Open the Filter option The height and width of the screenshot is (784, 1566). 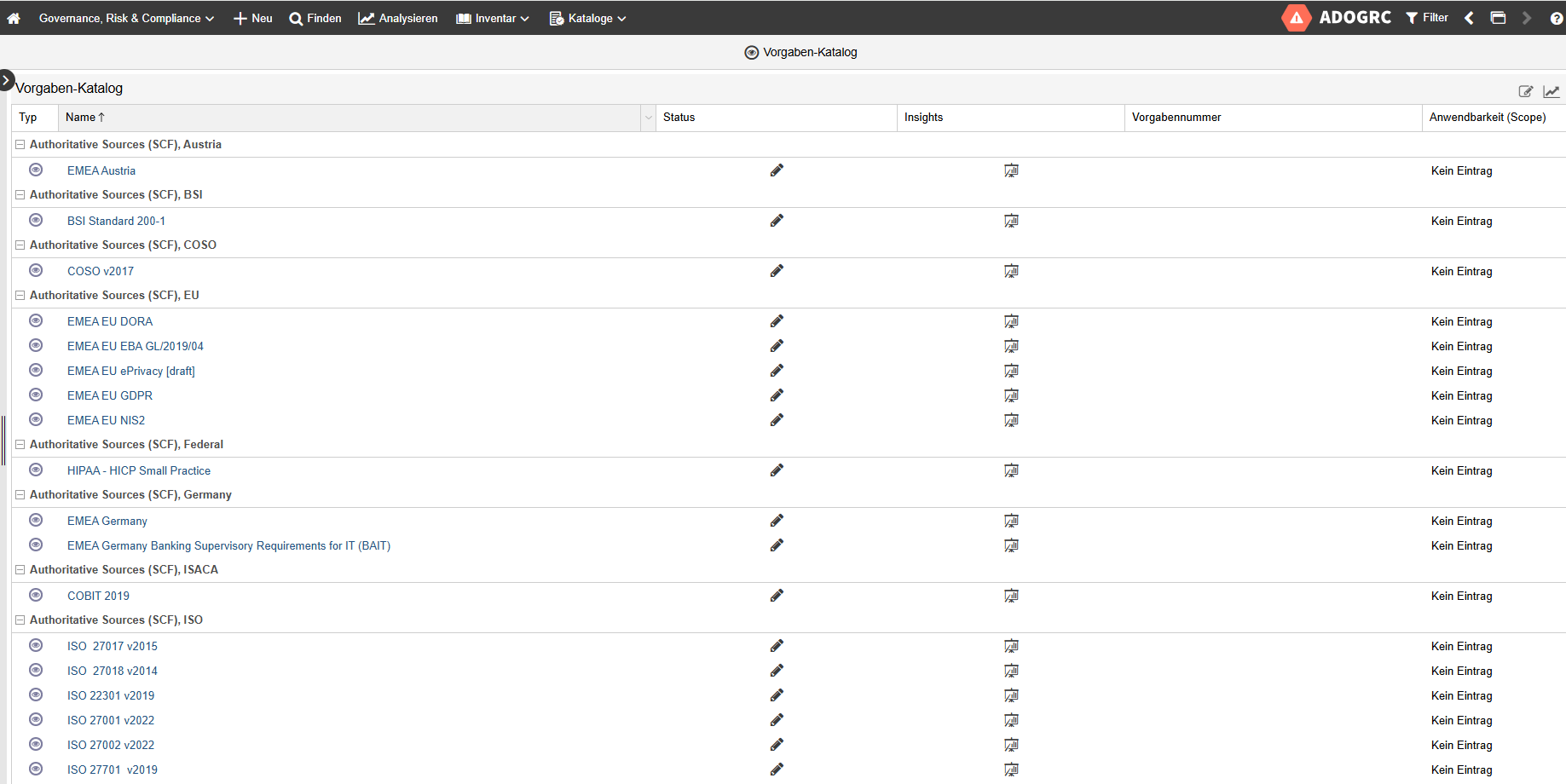[x=1427, y=18]
